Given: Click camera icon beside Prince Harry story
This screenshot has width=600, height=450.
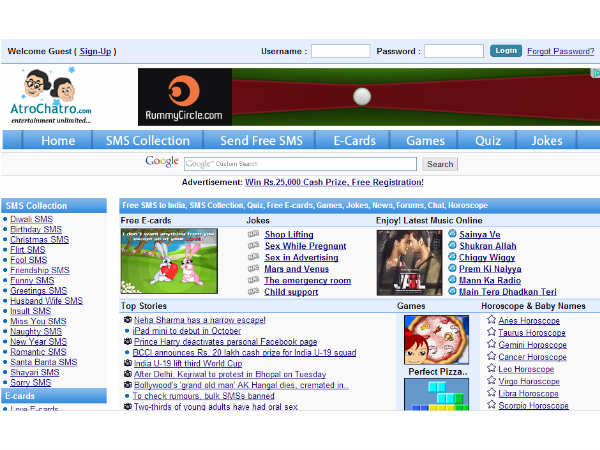Looking at the screenshot, I should [128, 341].
